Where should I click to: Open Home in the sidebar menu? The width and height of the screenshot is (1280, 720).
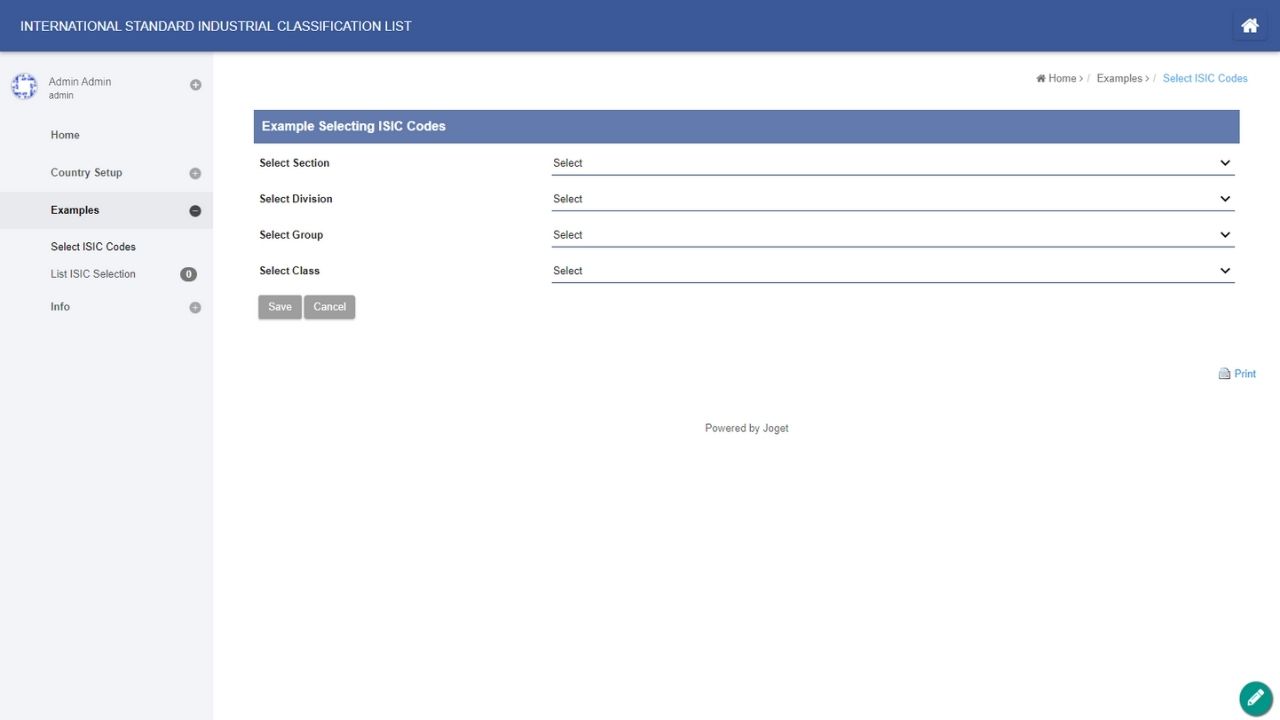tap(65, 135)
